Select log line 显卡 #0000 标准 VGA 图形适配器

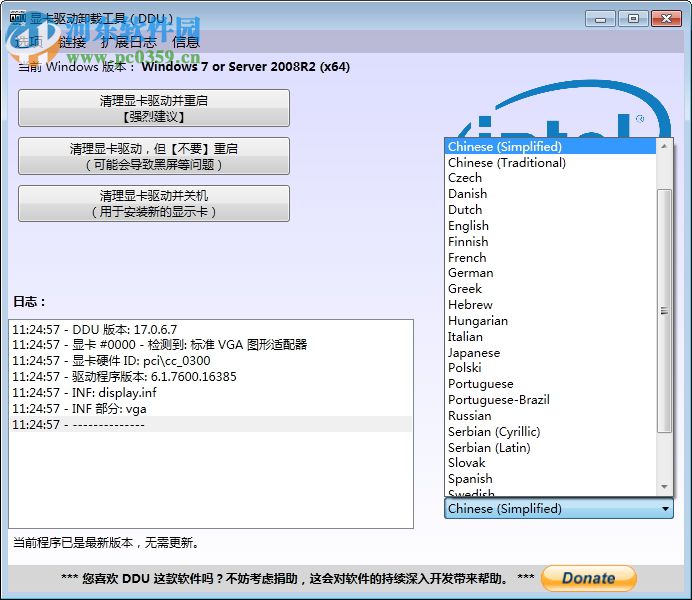(x=212, y=345)
